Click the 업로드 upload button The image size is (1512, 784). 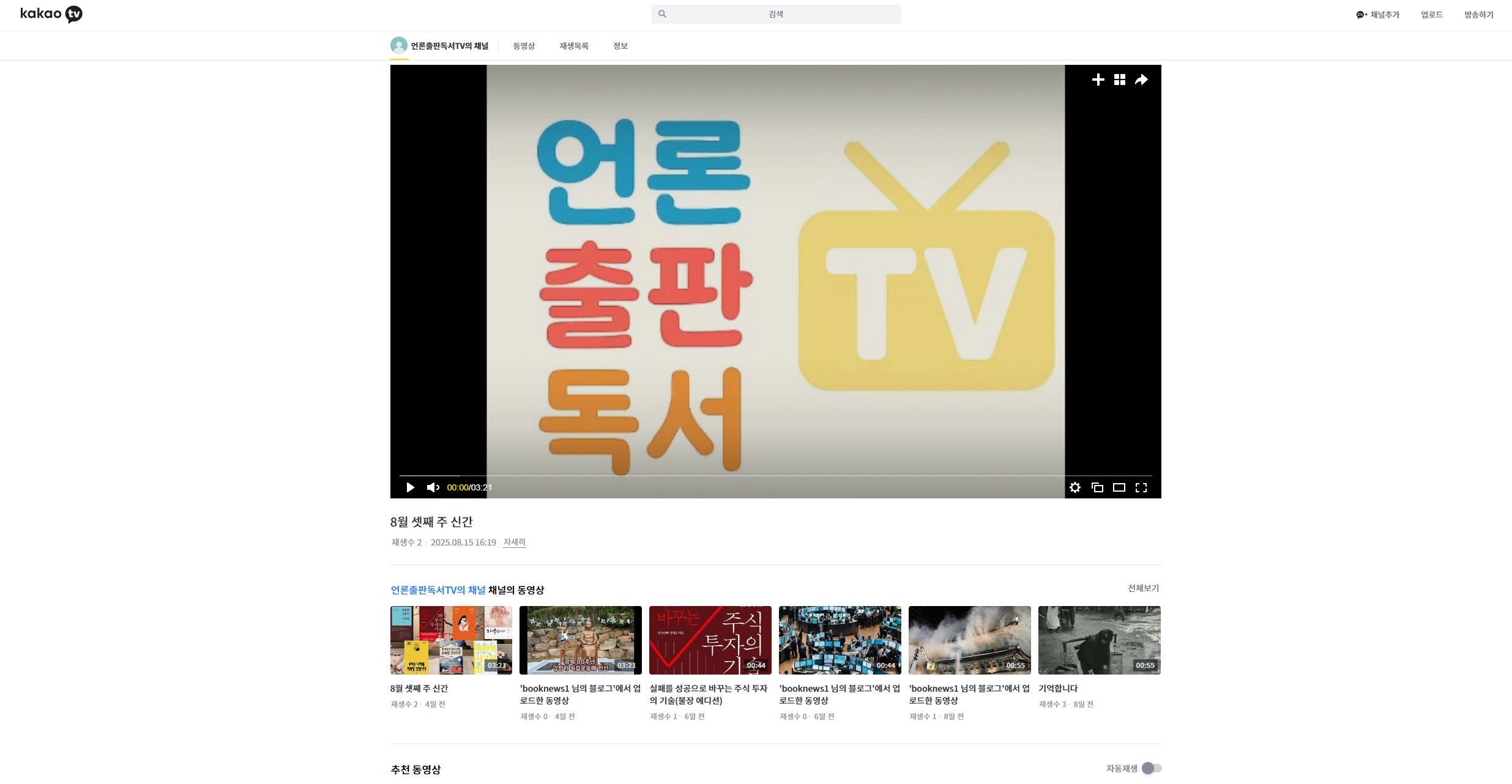click(x=1431, y=14)
